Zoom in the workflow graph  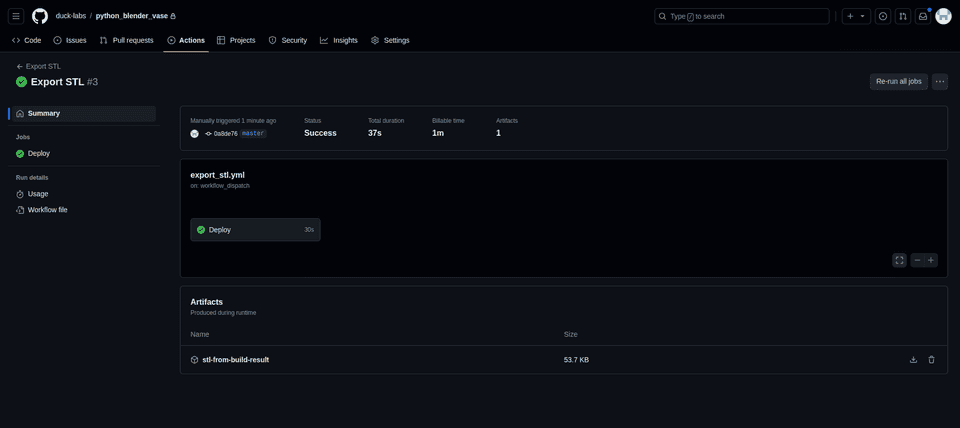pyautogui.click(x=931, y=260)
